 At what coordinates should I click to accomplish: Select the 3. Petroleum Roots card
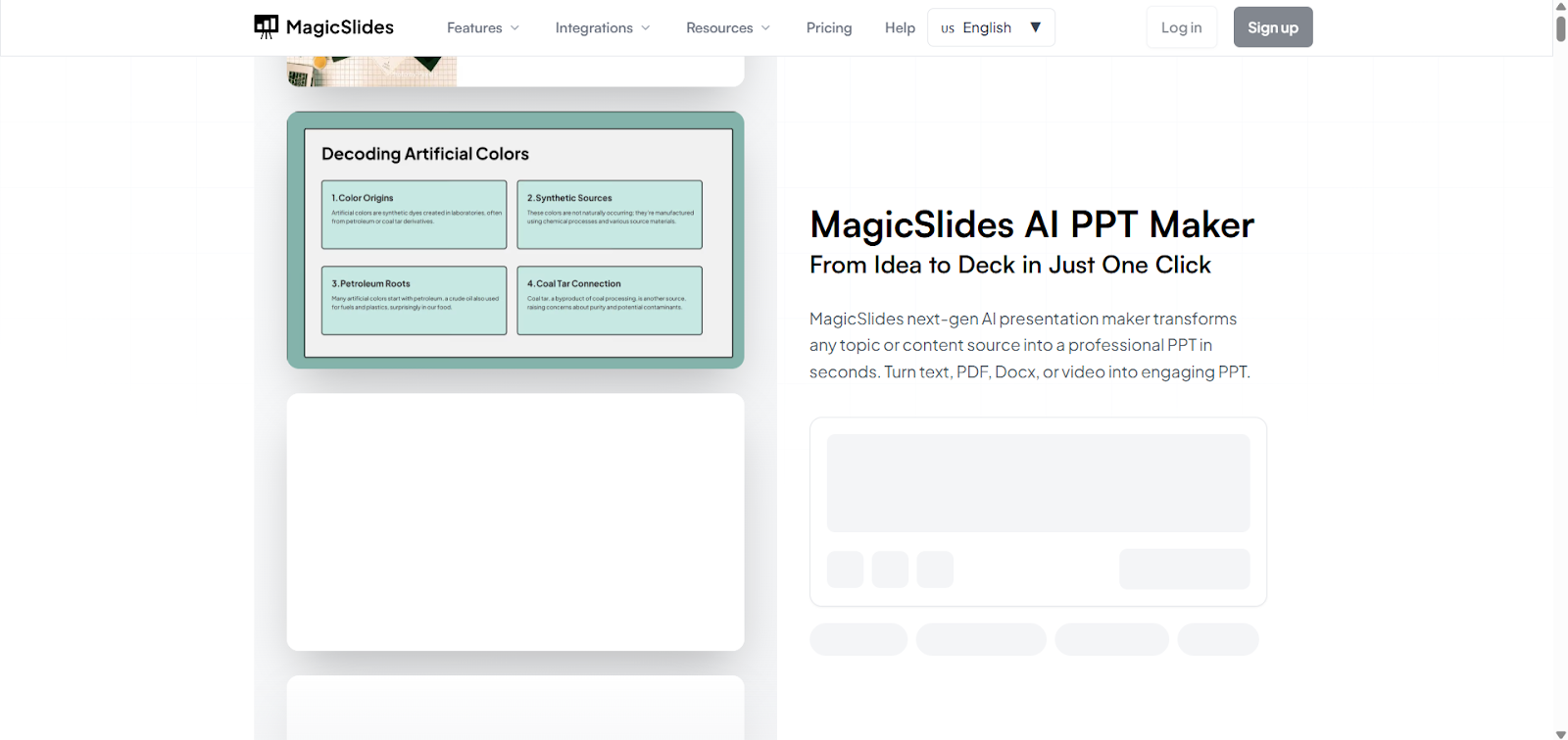pyautogui.click(x=415, y=300)
